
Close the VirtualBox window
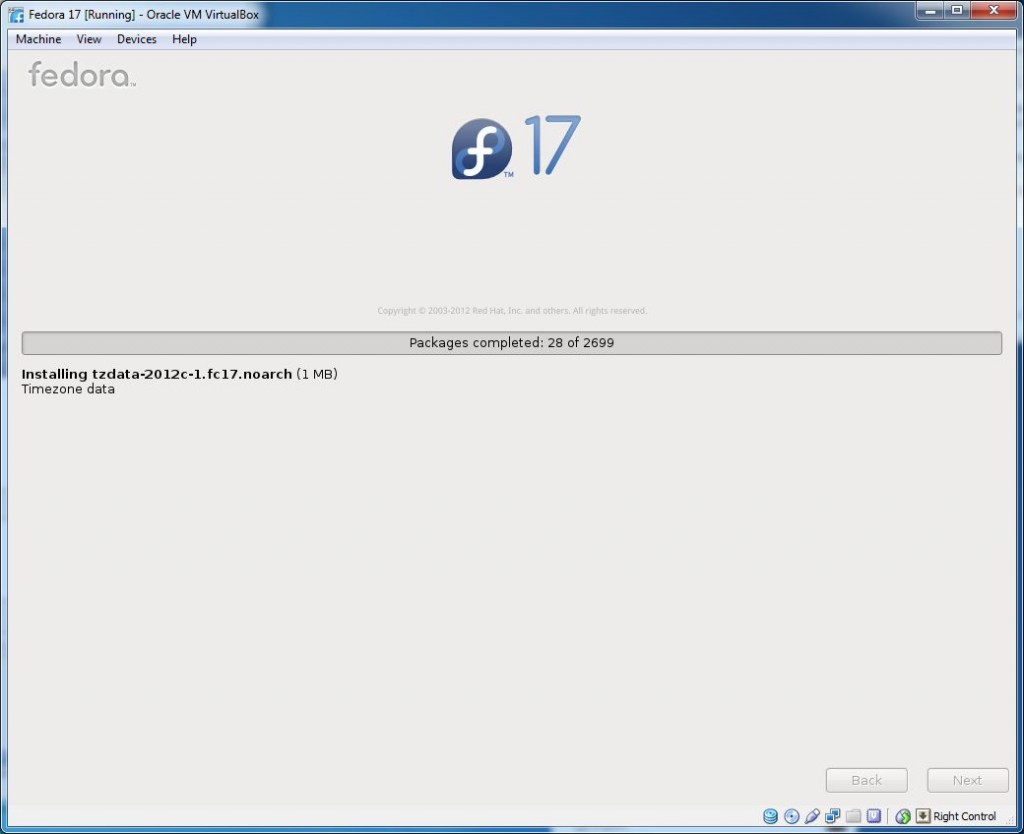coord(994,10)
